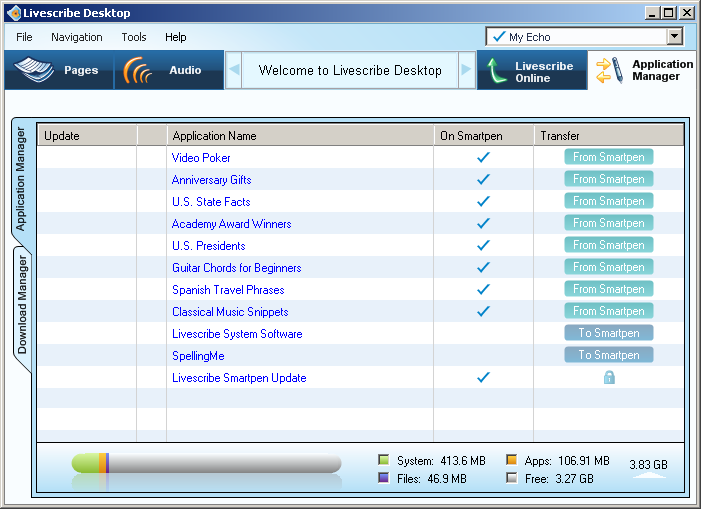Open the File menu

[x=24, y=37]
